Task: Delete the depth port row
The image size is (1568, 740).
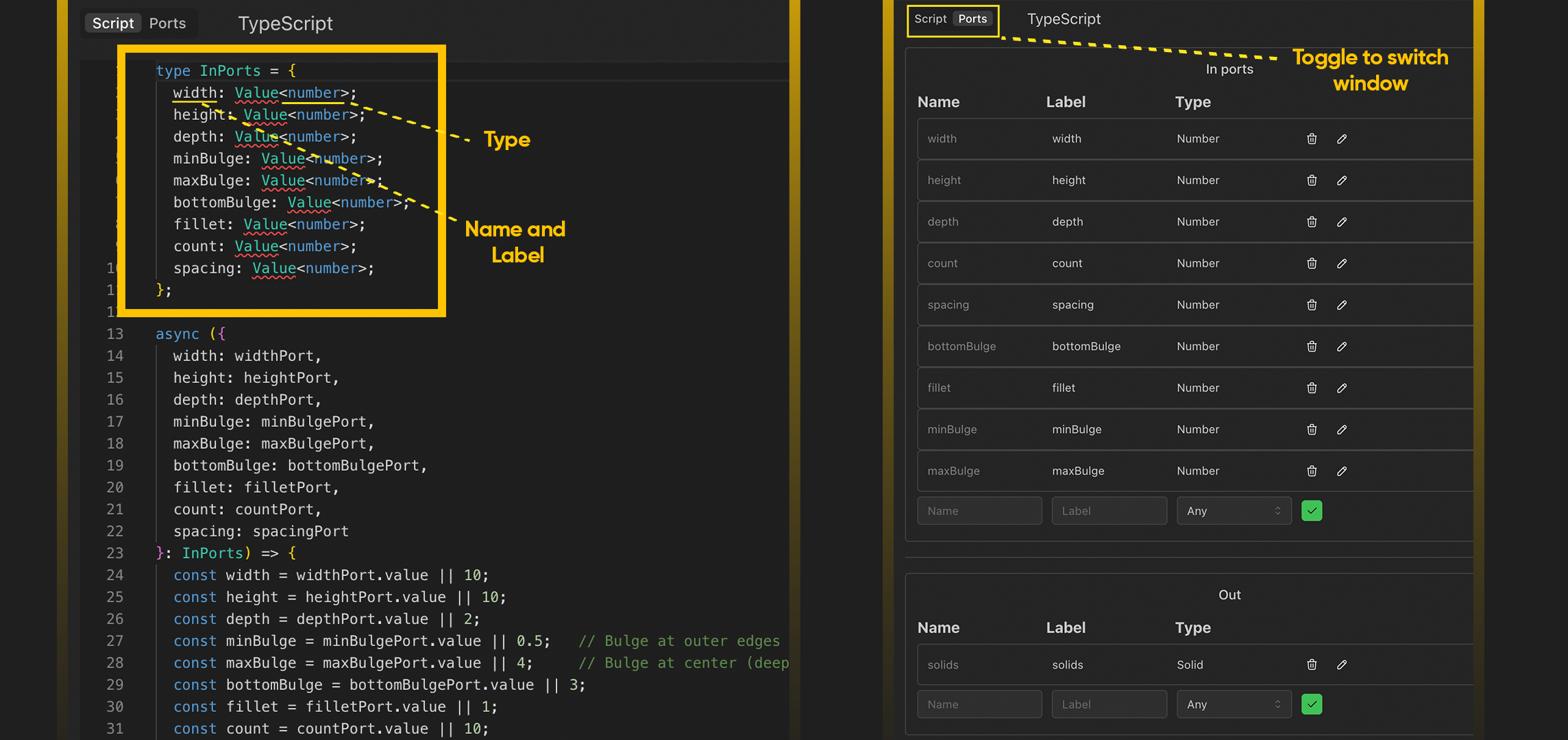Action: 1312,222
